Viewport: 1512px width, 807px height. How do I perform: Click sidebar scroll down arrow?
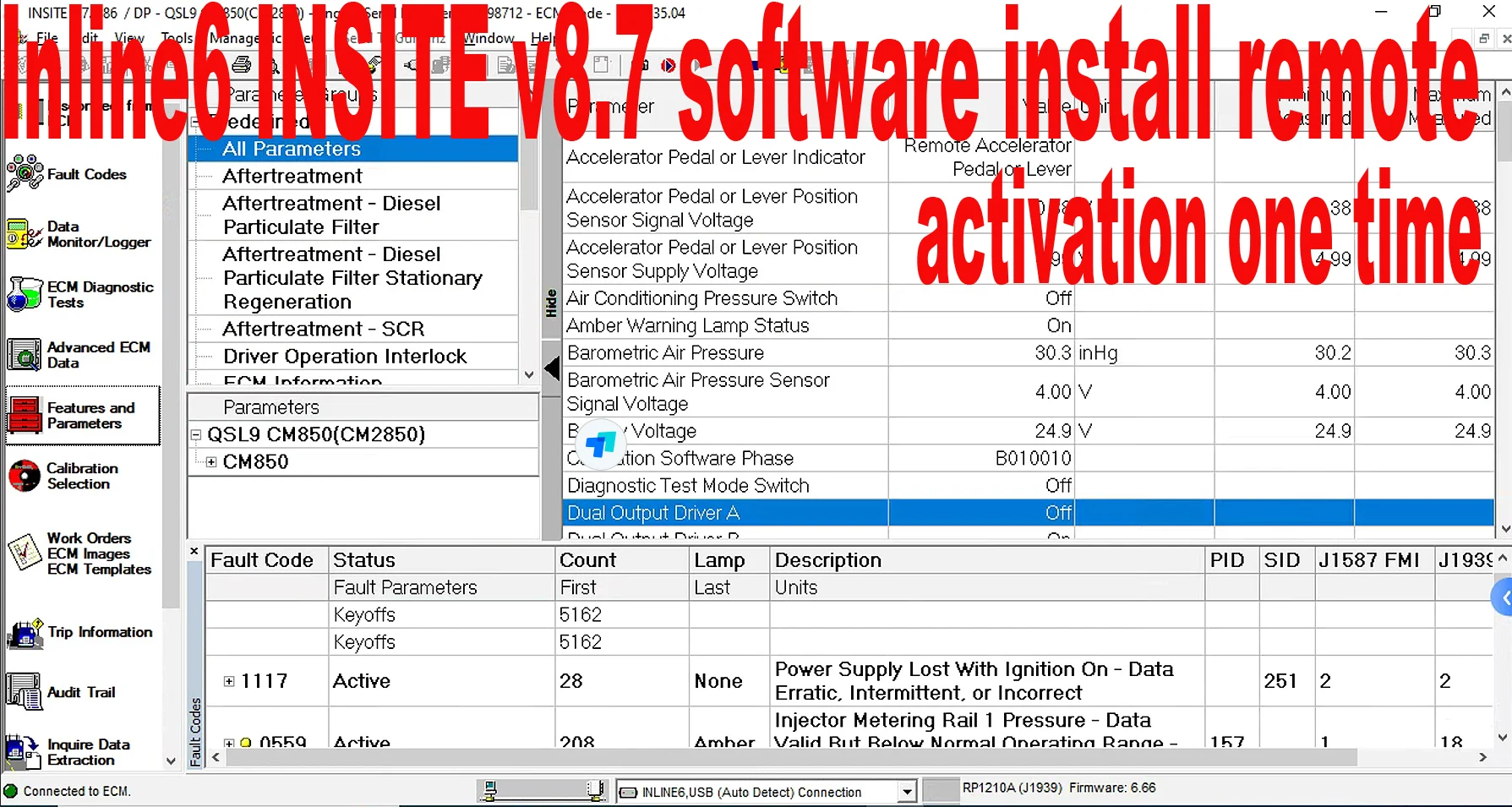[171, 761]
